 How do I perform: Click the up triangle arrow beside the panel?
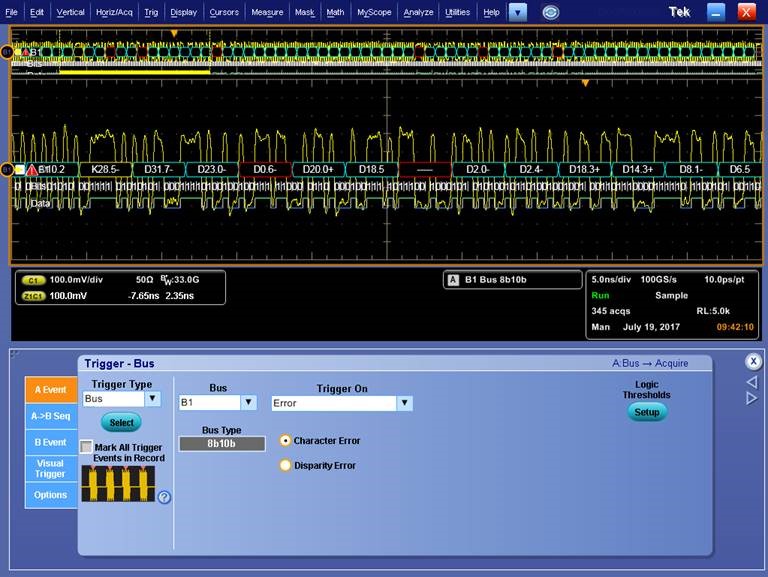(x=752, y=382)
